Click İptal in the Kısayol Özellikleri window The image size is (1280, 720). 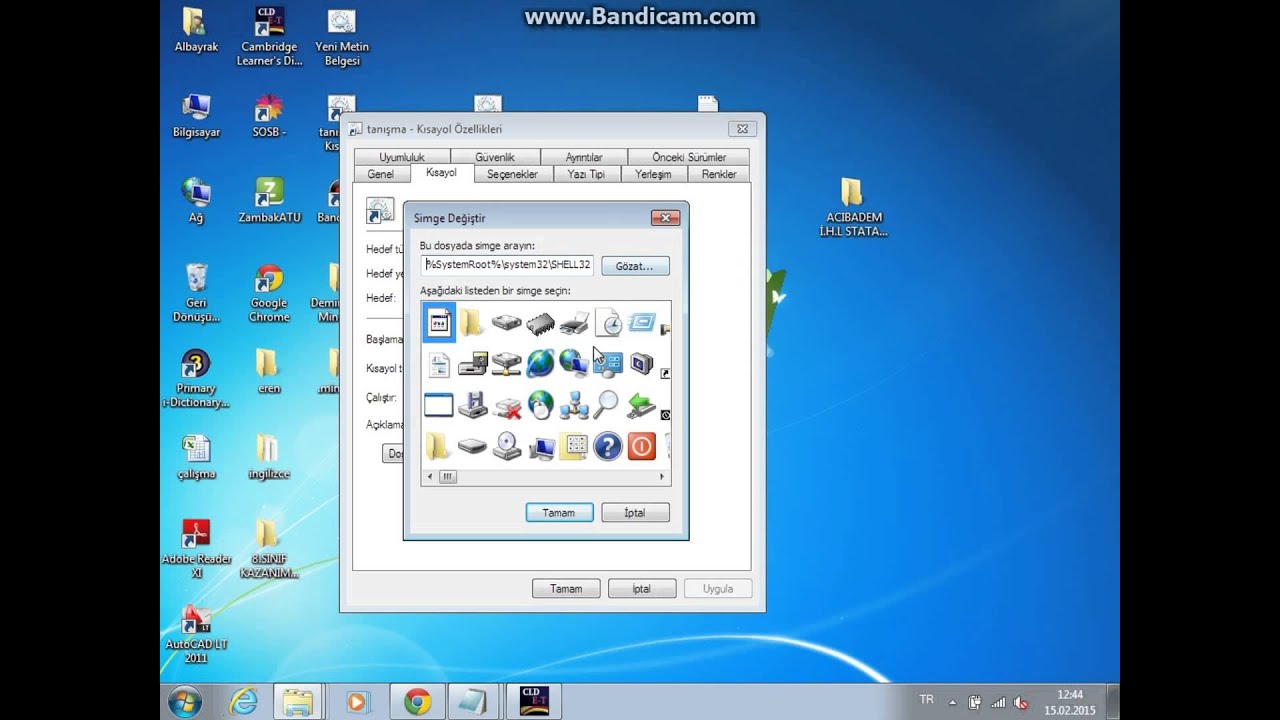pyautogui.click(x=642, y=589)
